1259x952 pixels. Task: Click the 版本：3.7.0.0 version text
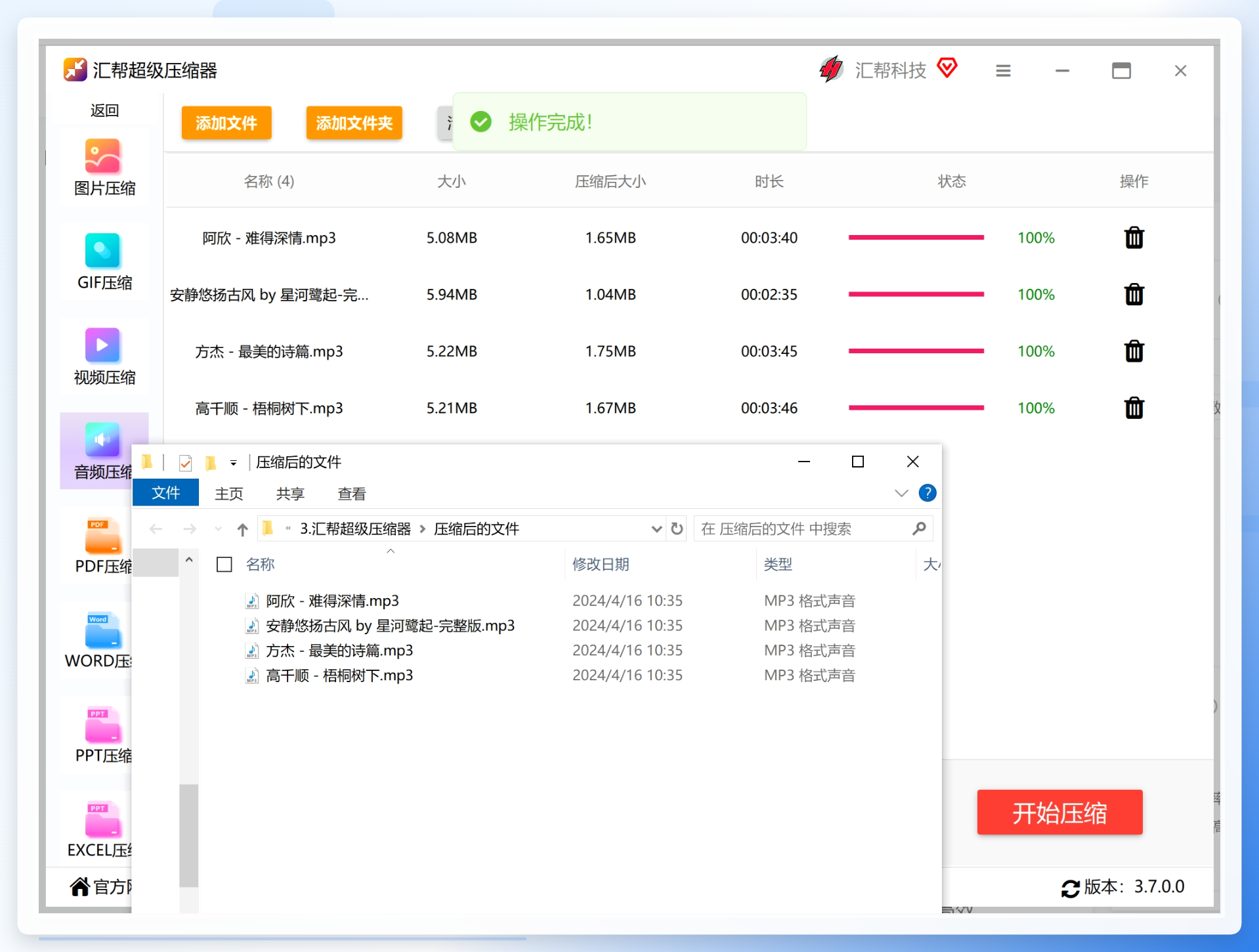point(1134,887)
